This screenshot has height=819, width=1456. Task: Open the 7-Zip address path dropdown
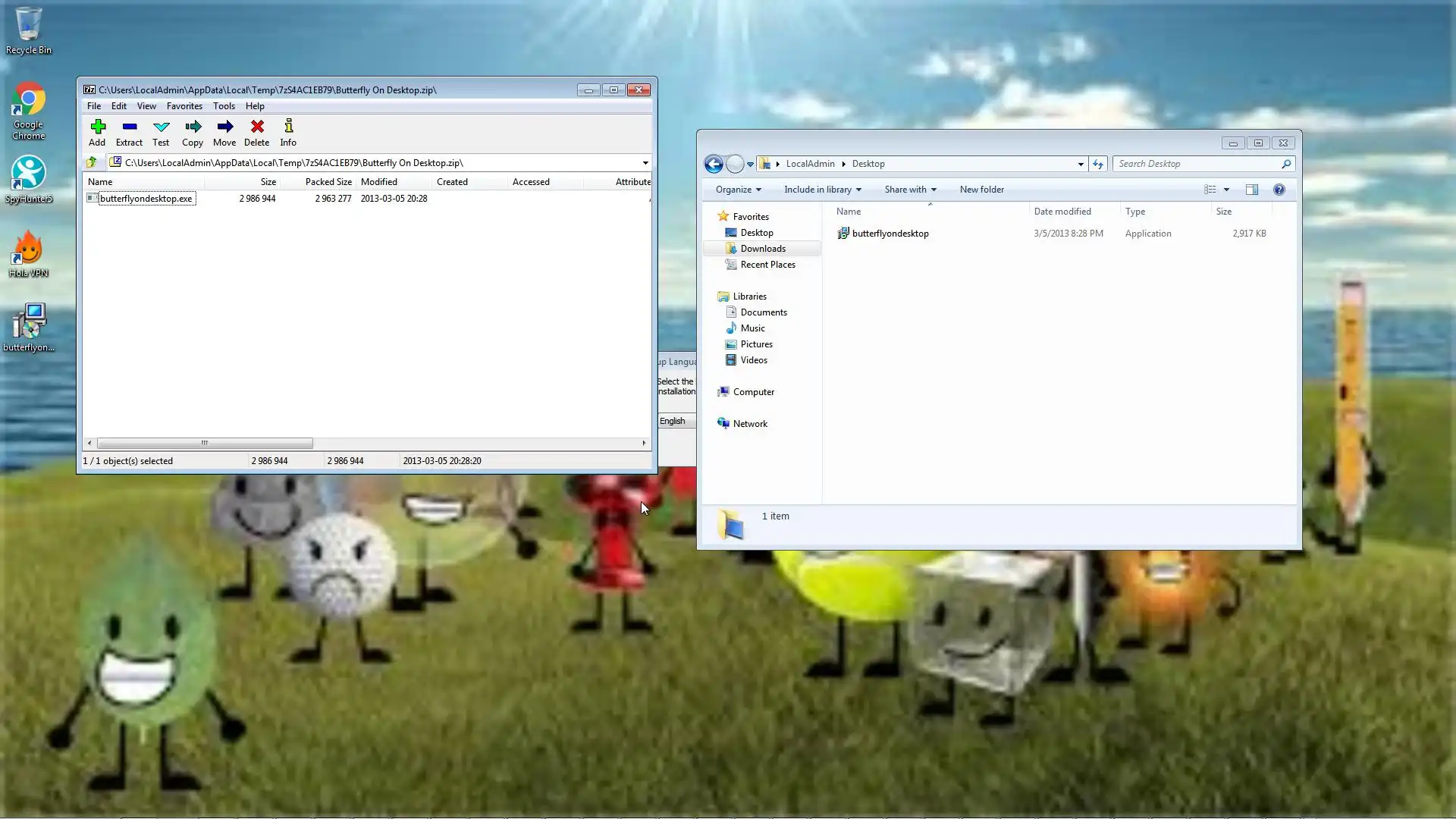(x=645, y=163)
